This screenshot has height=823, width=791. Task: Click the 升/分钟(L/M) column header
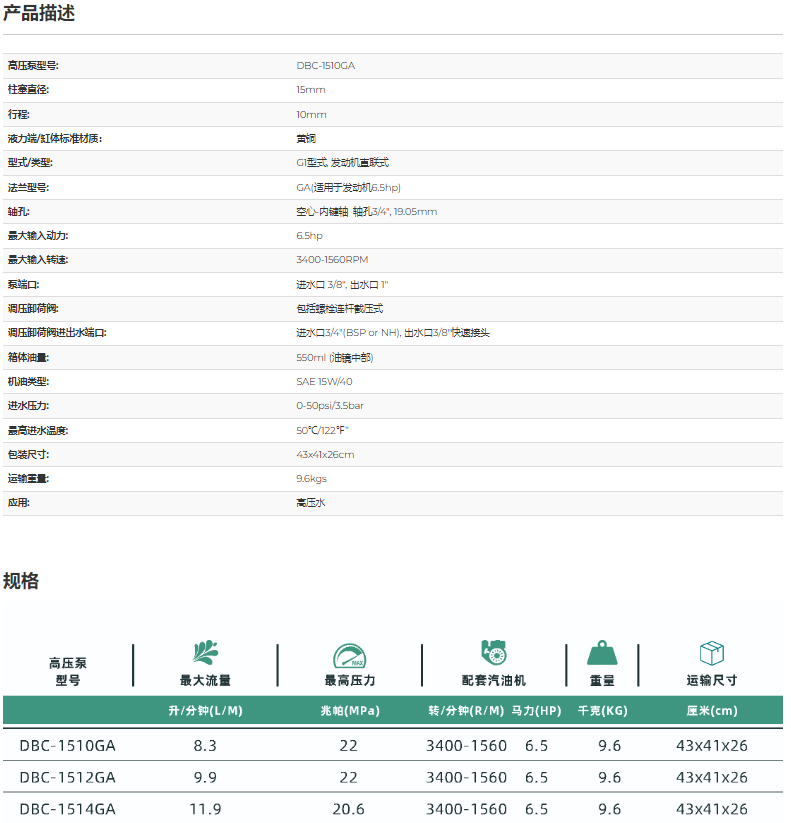tap(205, 711)
